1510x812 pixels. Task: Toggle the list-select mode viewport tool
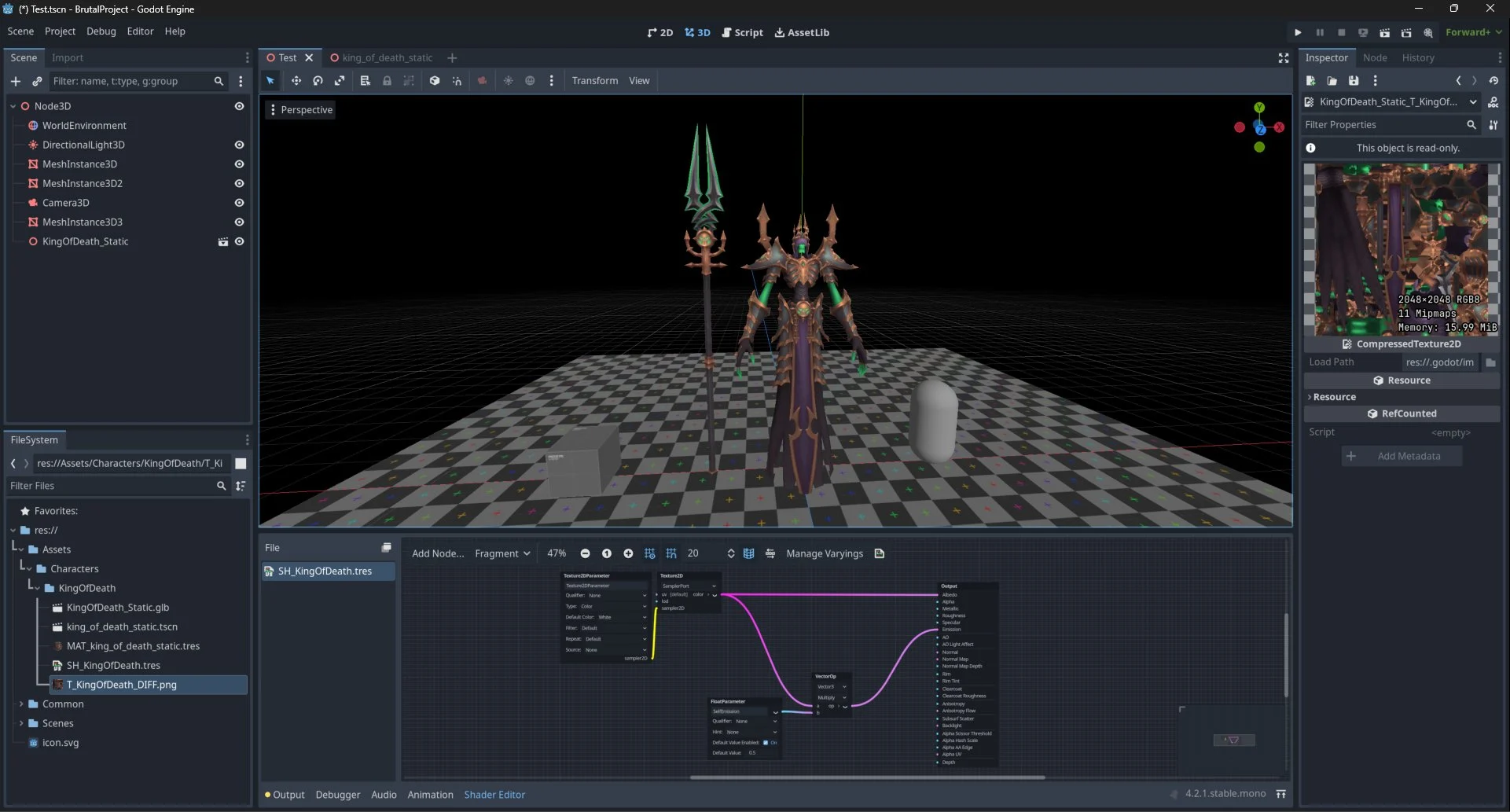pos(366,81)
